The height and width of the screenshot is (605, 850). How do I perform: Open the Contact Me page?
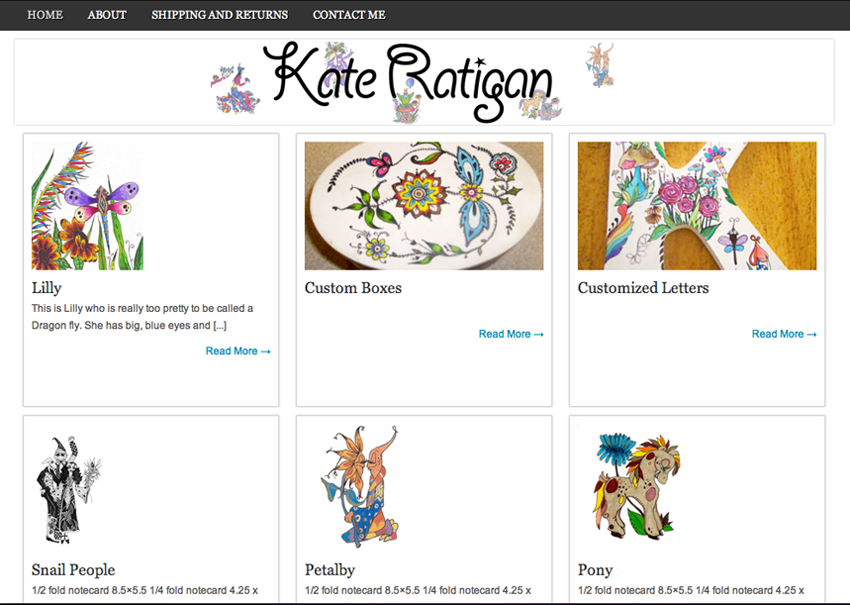click(349, 15)
